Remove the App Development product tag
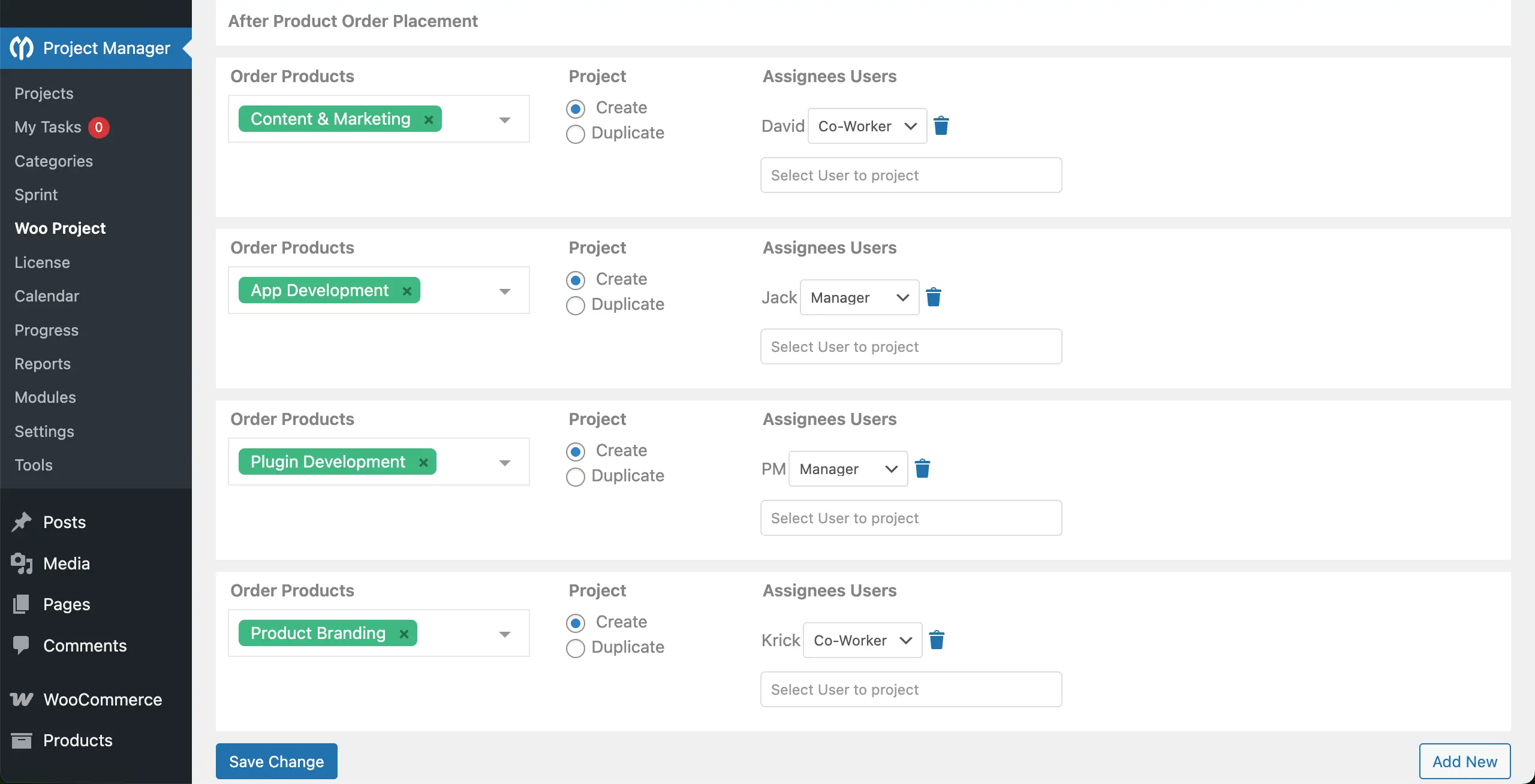The height and width of the screenshot is (784, 1535). point(407,291)
